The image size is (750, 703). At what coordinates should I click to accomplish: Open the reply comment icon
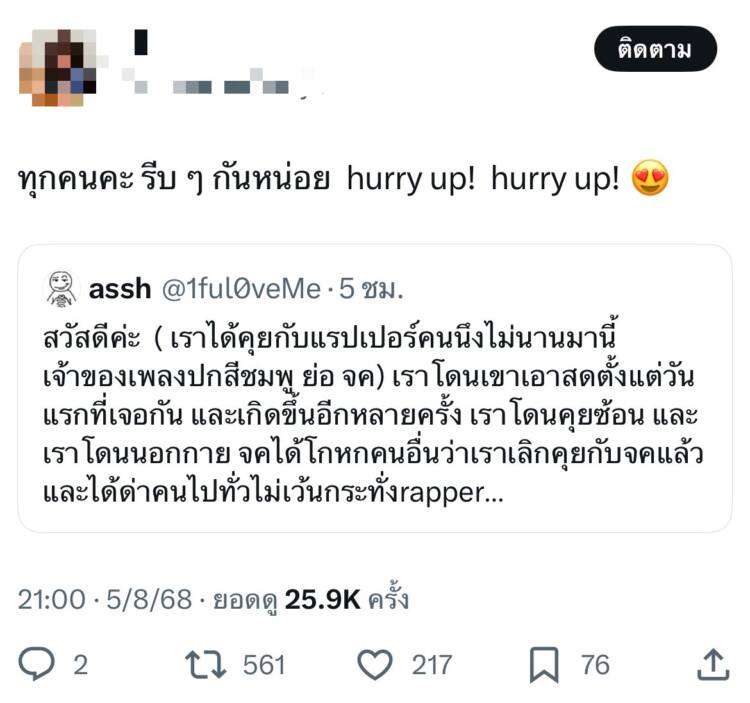point(36,664)
